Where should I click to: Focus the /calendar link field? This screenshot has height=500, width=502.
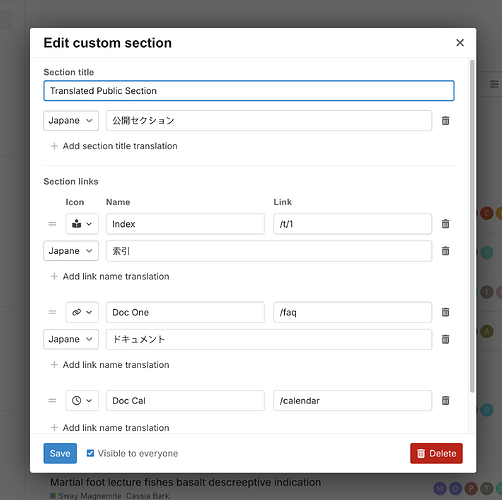tap(353, 401)
